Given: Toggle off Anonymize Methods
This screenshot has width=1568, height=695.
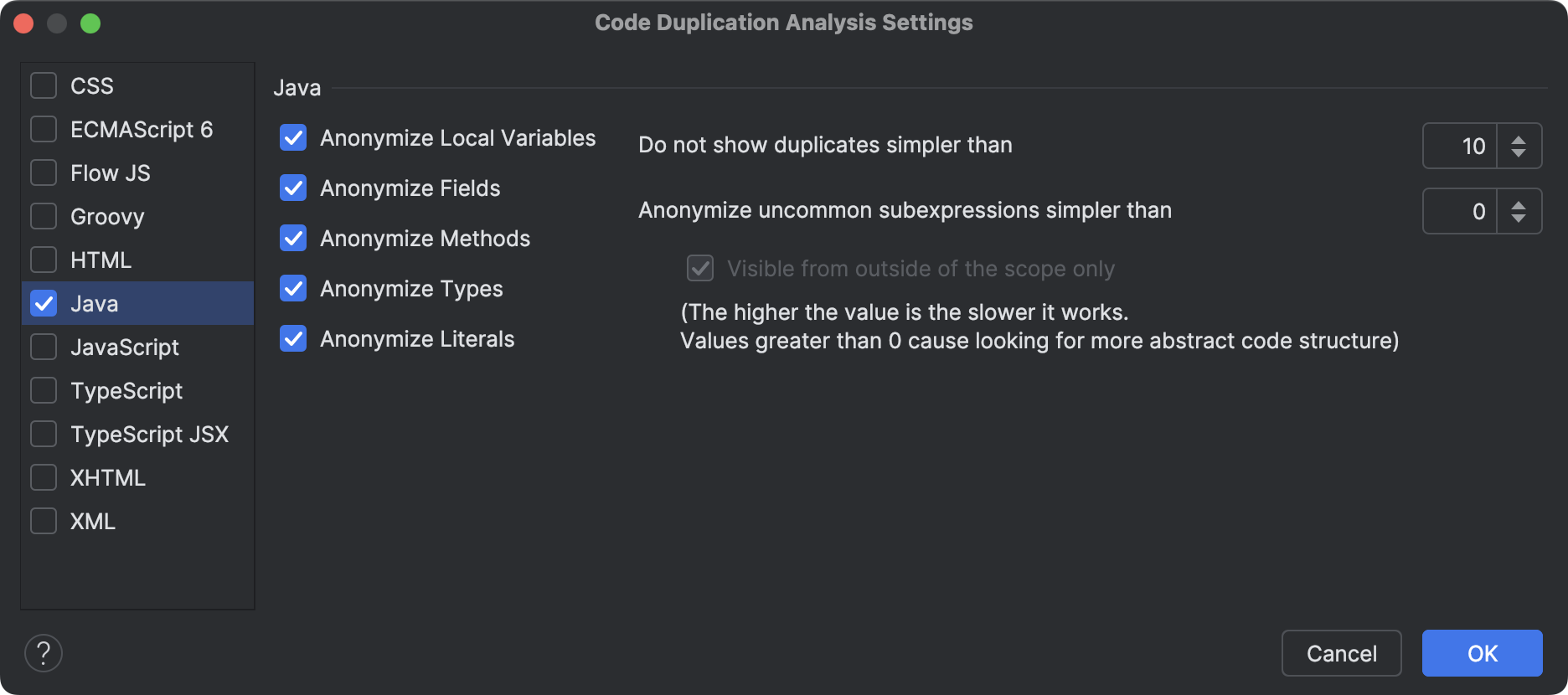Looking at the screenshot, I should pyautogui.click(x=292, y=238).
